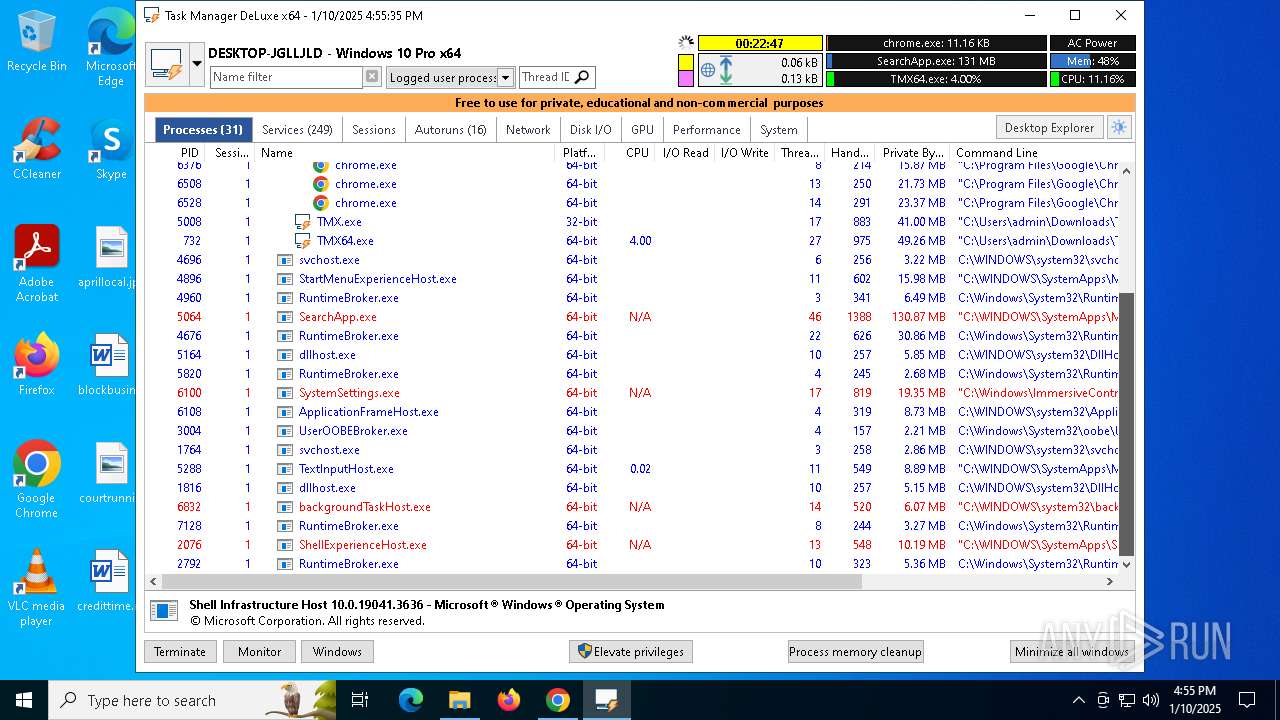Click Firefox icon in the taskbar
This screenshot has height=720, width=1280.
[509, 700]
